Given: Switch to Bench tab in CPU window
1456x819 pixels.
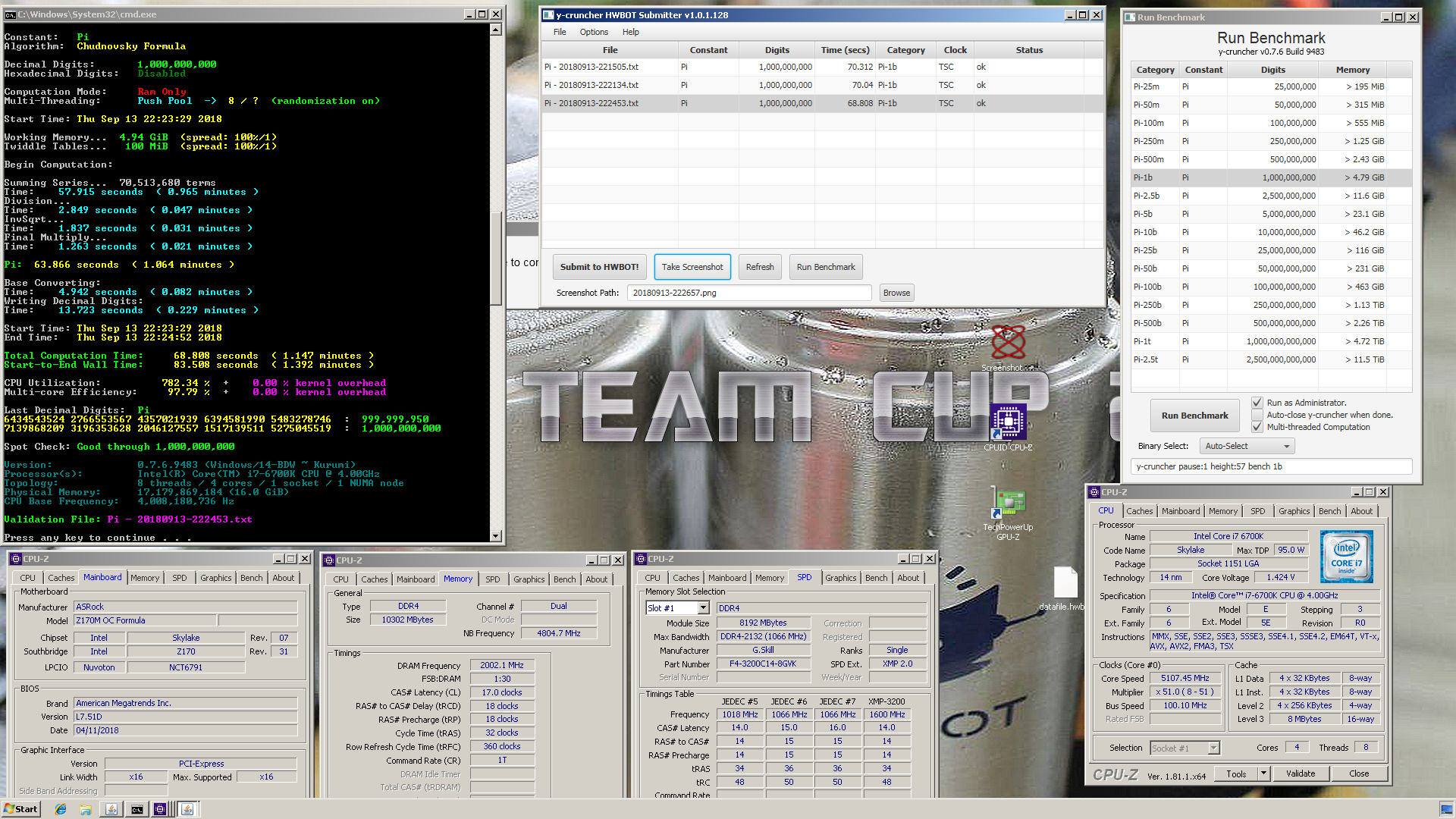Looking at the screenshot, I should click(x=1329, y=511).
